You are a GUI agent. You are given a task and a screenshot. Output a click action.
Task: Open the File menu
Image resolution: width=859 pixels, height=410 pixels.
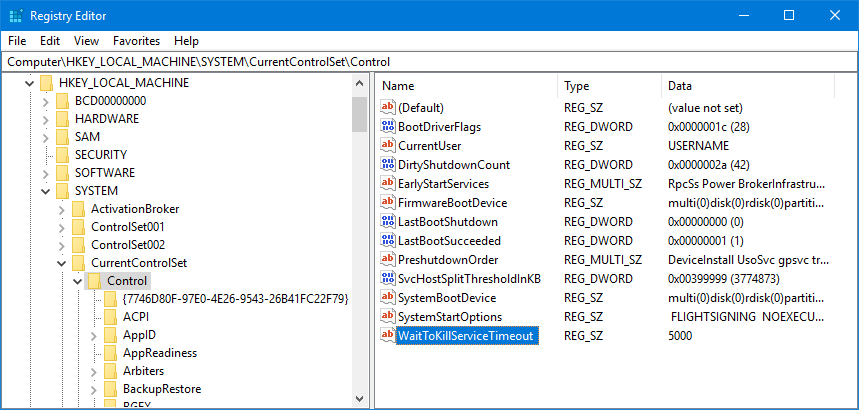(17, 41)
